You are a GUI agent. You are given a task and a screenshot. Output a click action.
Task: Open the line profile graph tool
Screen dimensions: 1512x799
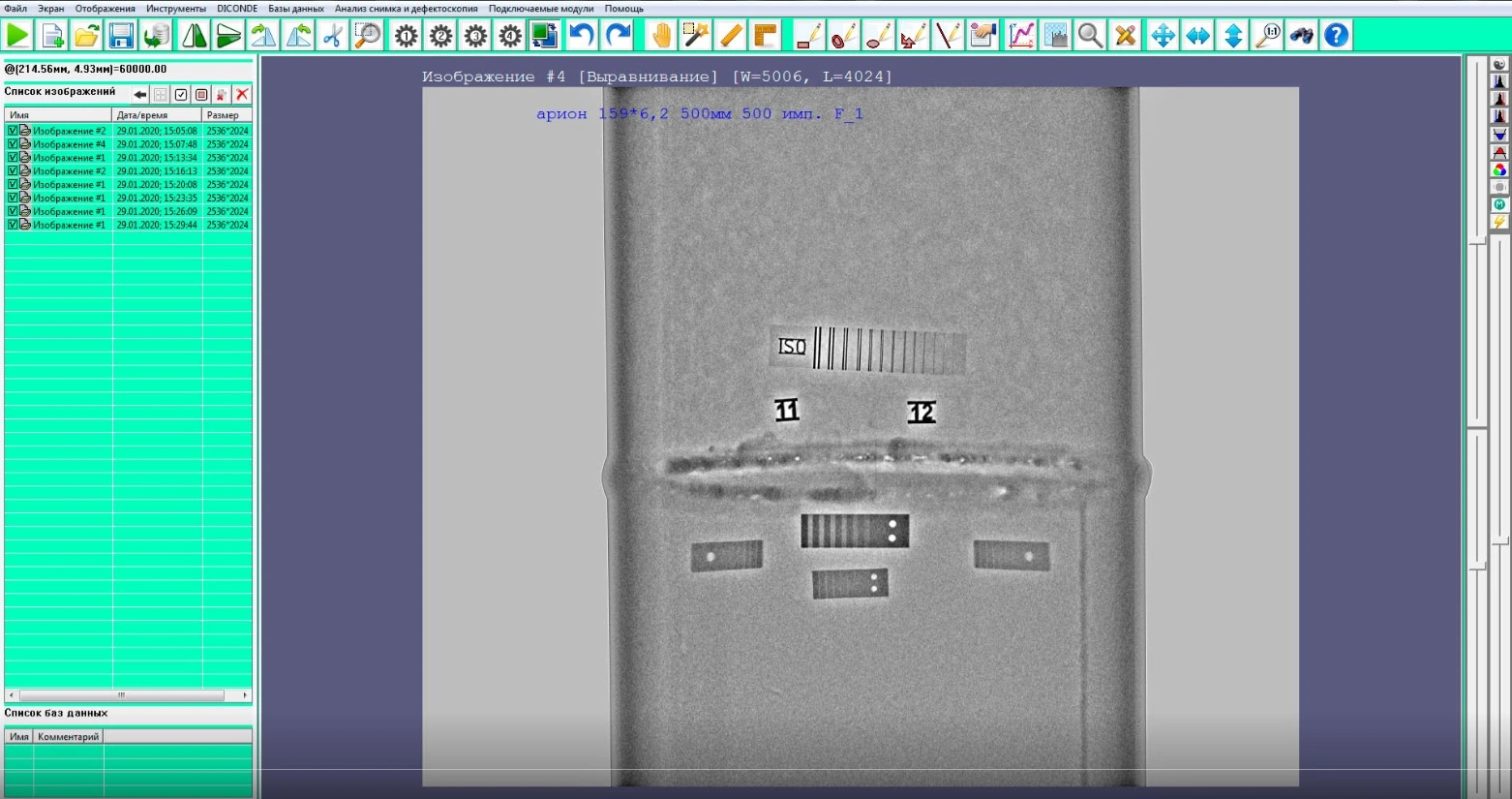1020,36
